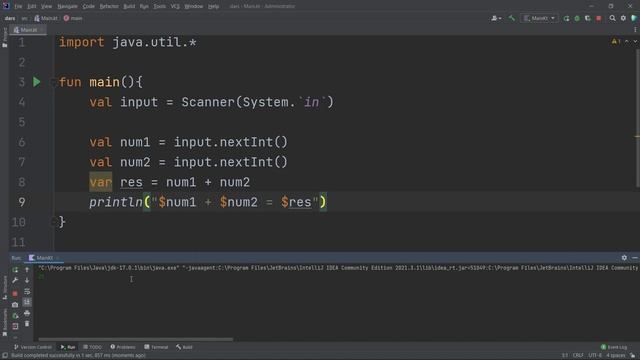This screenshot has width=640, height=360.
Task: Click the 4 spaces indent status entry
Action: 615,356
